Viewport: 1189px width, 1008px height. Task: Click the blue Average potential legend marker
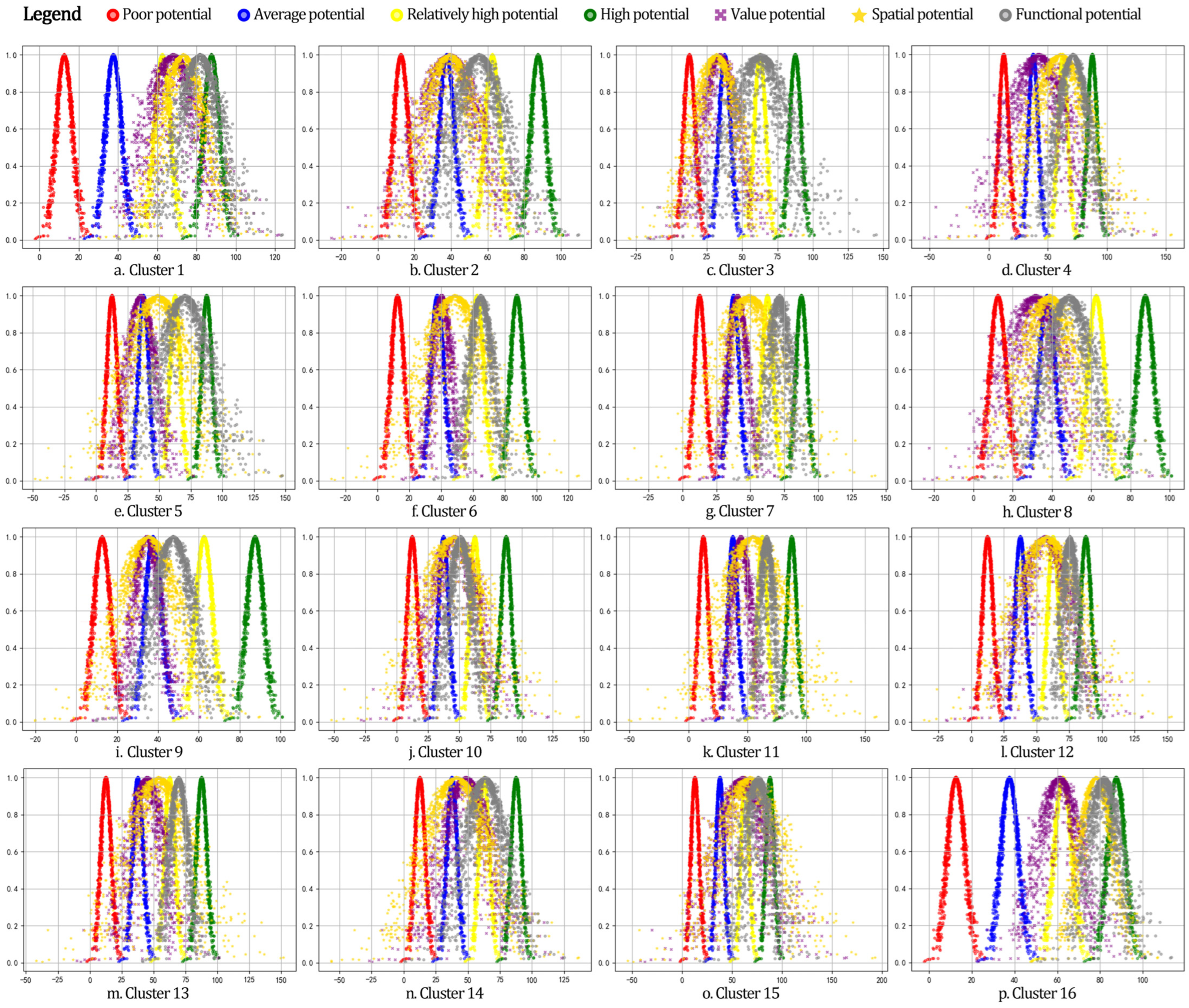[244, 15]
